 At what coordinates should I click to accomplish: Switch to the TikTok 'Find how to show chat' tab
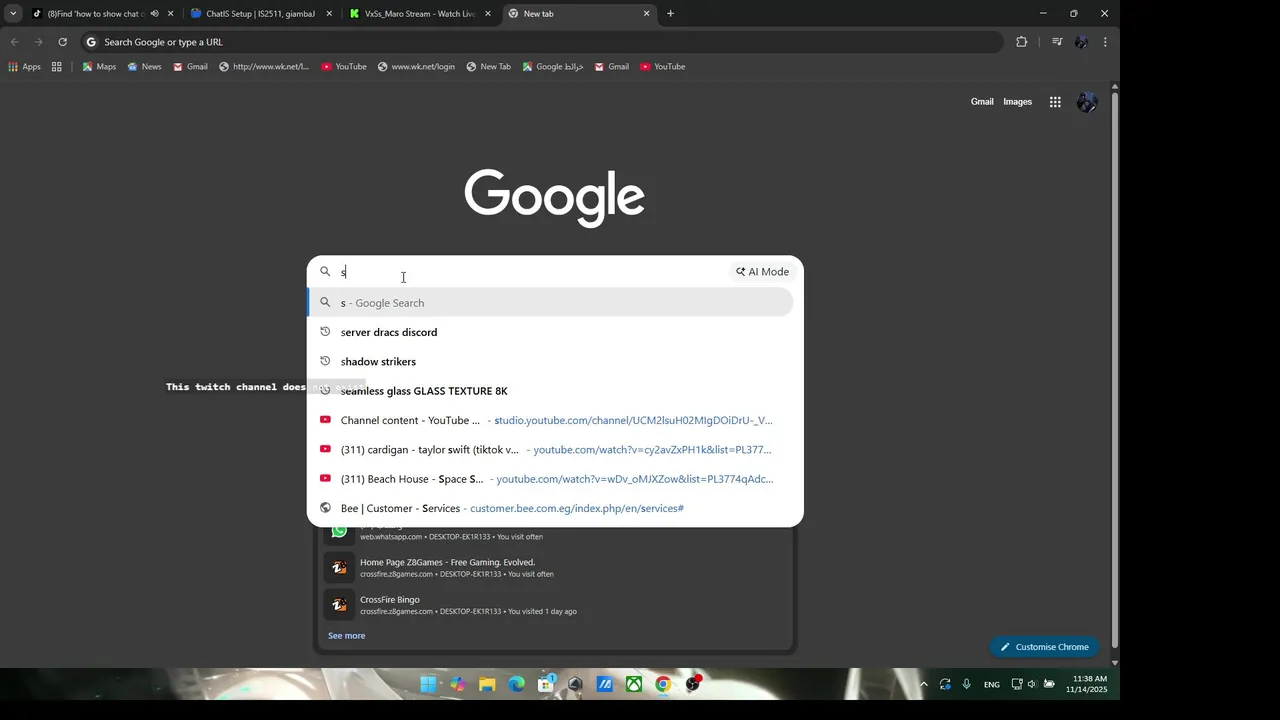102,14
